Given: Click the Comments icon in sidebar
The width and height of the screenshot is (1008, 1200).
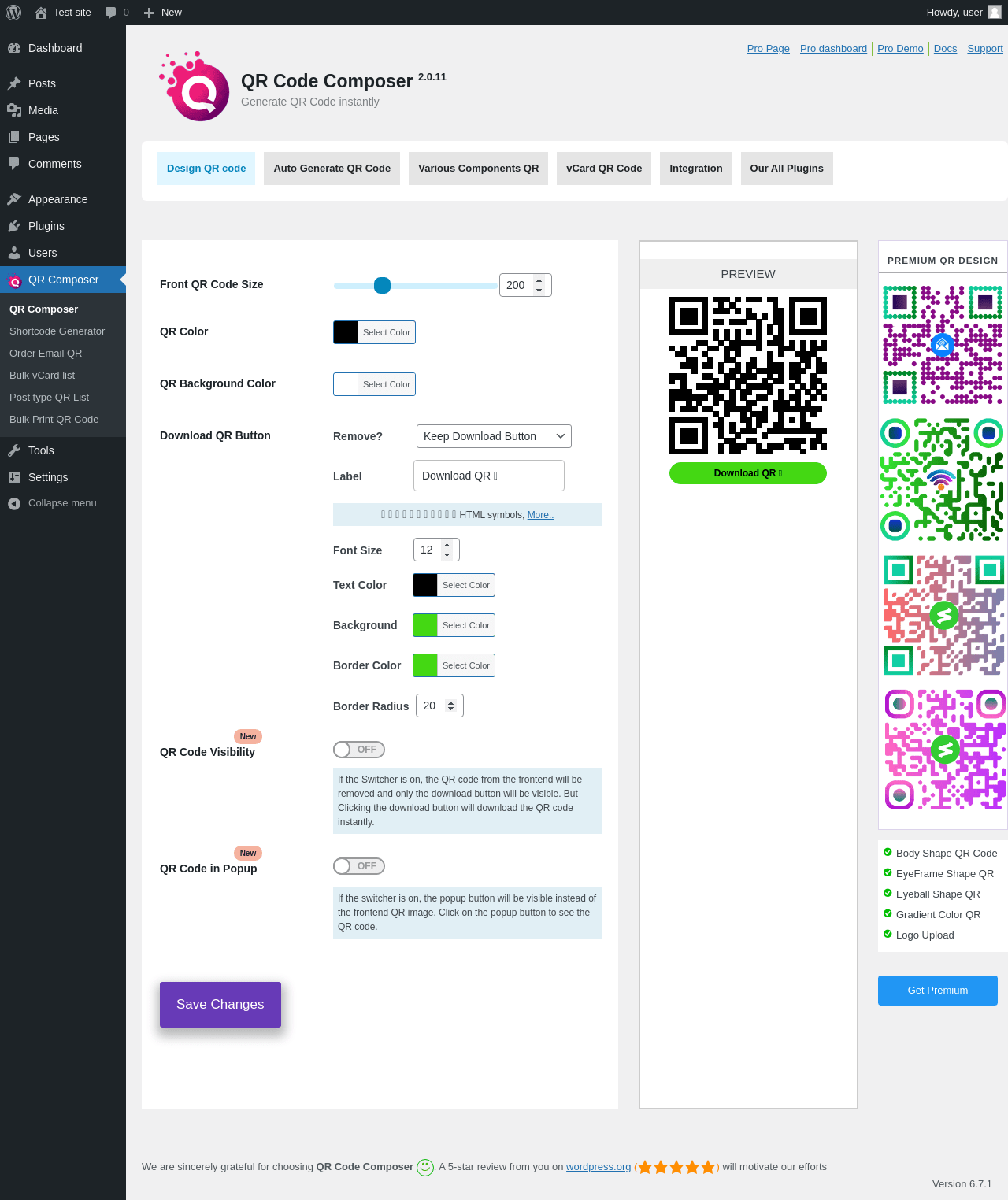Looking at the screenshot, I should [x=14, y=164].
